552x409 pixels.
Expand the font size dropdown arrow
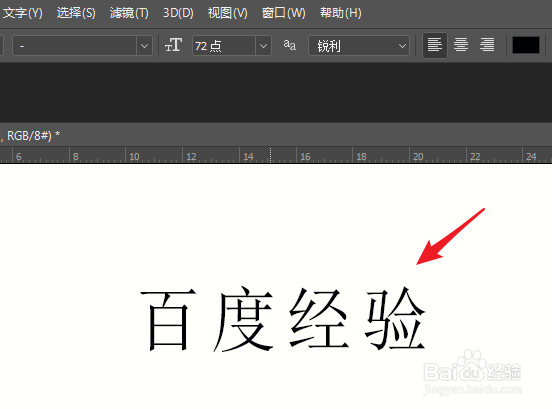(263, 46)
